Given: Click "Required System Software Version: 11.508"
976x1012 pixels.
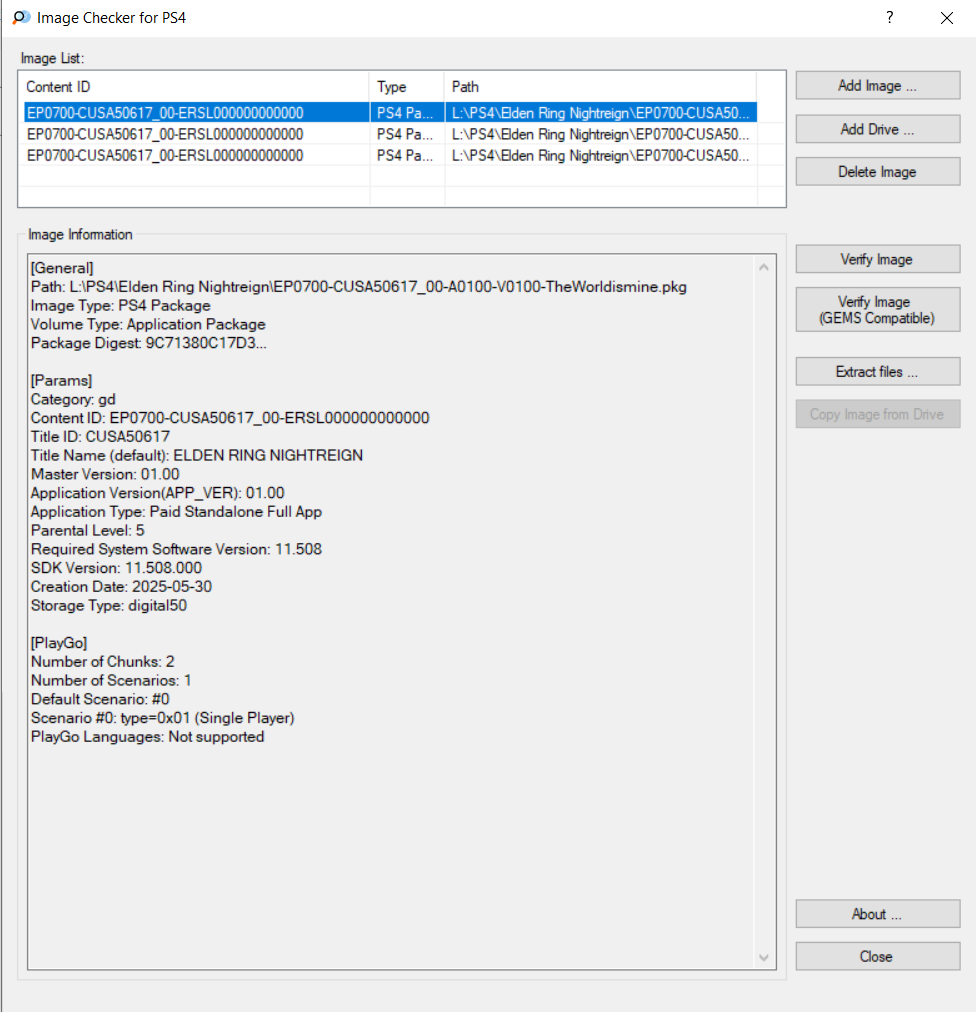Looking at the screenshot, I should click(x=176, y=549).
